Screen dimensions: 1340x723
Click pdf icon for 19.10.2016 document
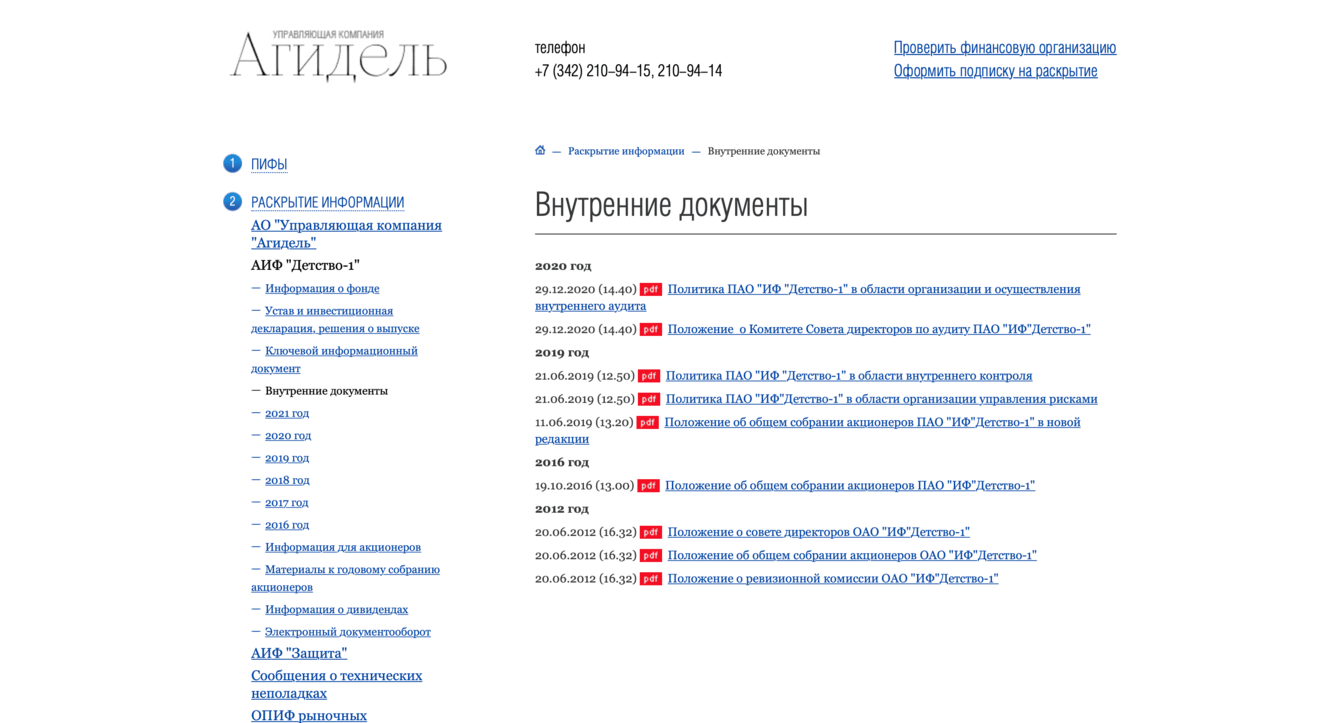[x=649, y=486]
